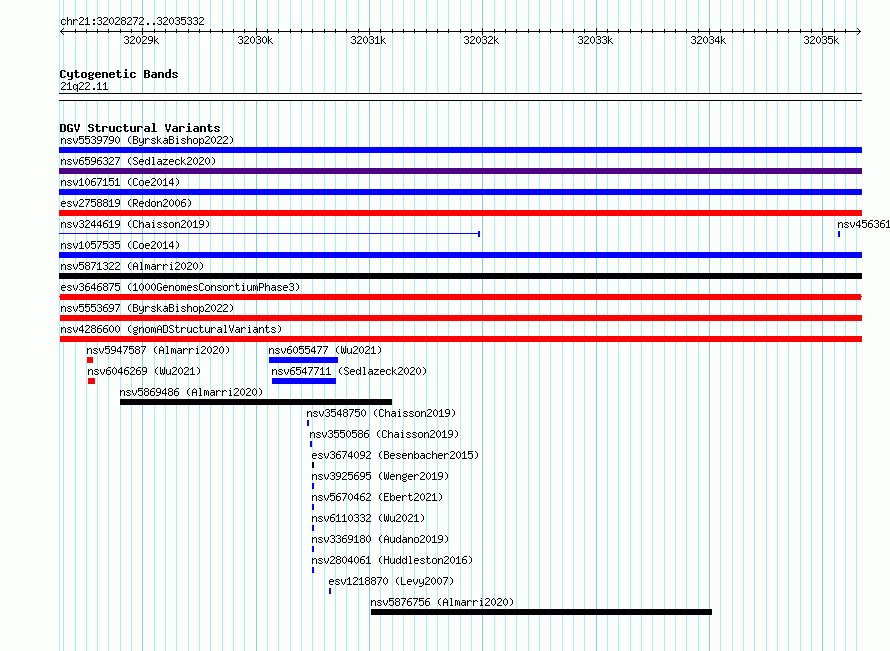Viewport: 890px width, 651px height.
Task: Select the red nsv5553697 variant bar
Action: [x=460, y=318]
